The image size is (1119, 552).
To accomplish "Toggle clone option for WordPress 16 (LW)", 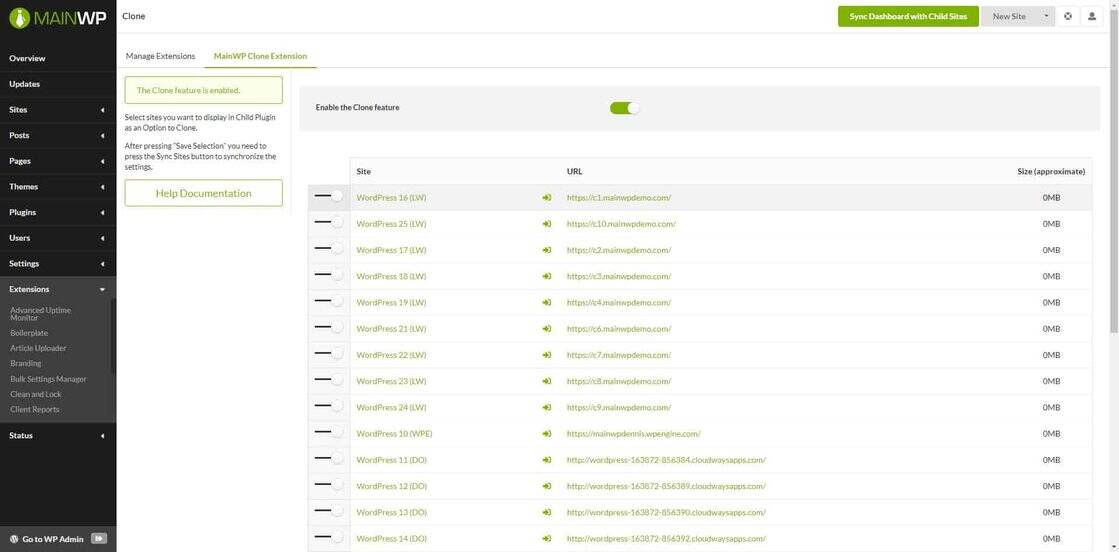I will tap(328, 196).
